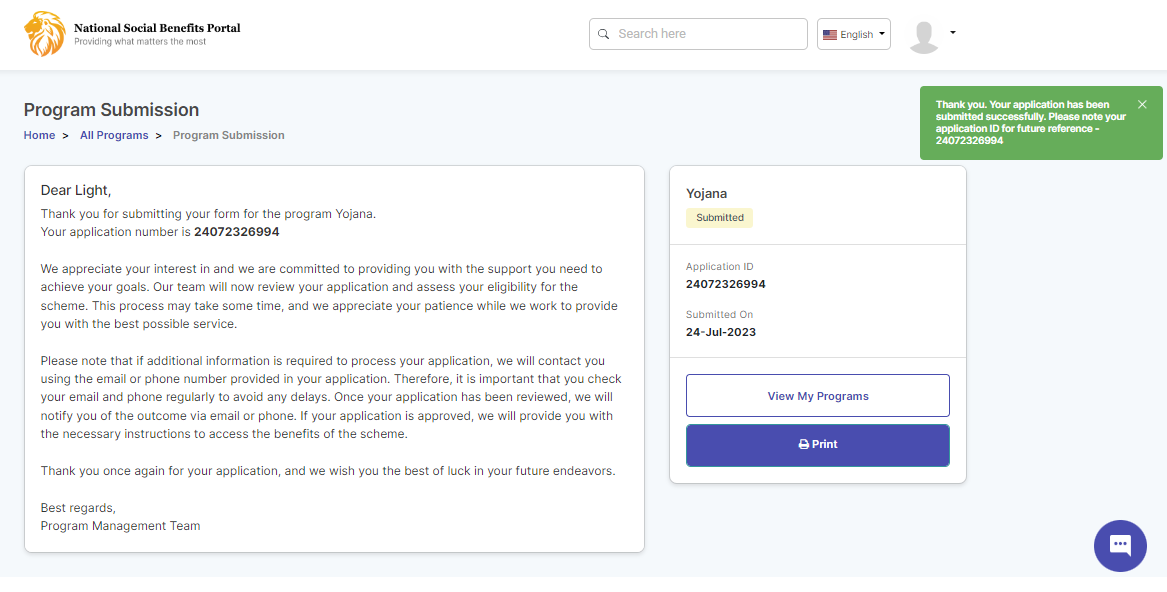
Task: Select the Application ID value in Yojana card
Action: pyautogui.click(x=725, y=284)
